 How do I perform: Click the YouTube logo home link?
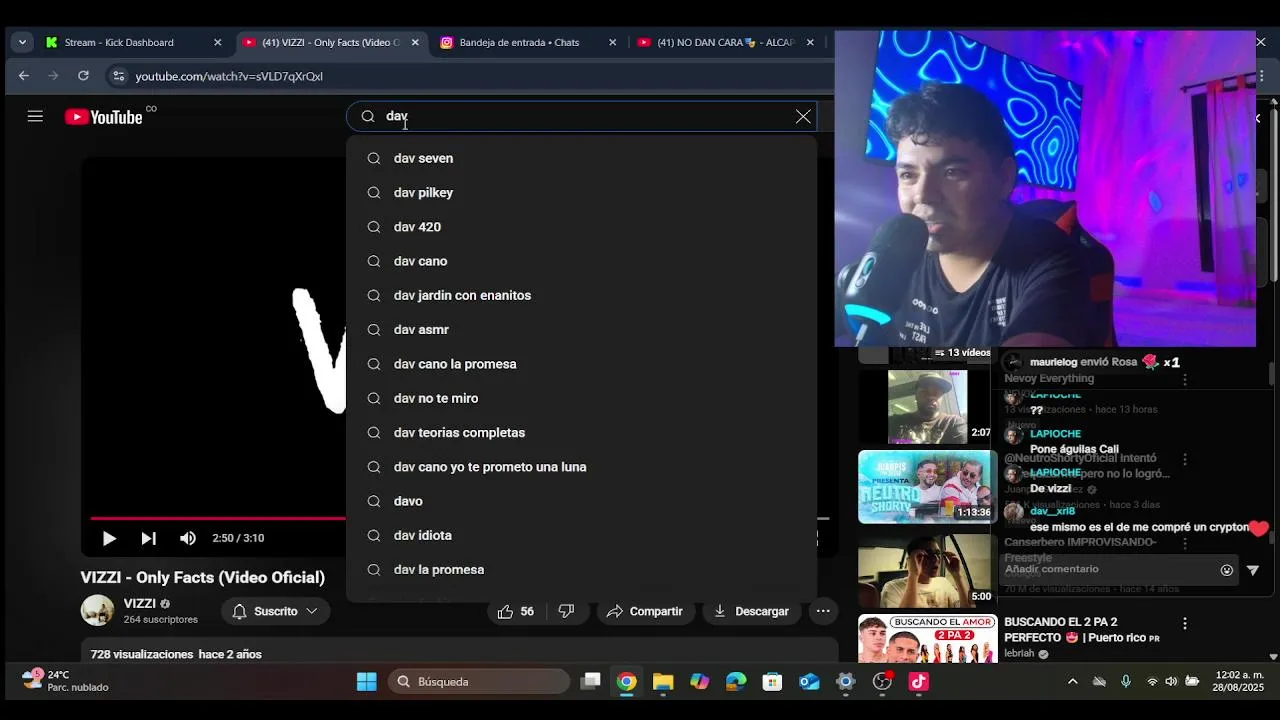(104, 117)
